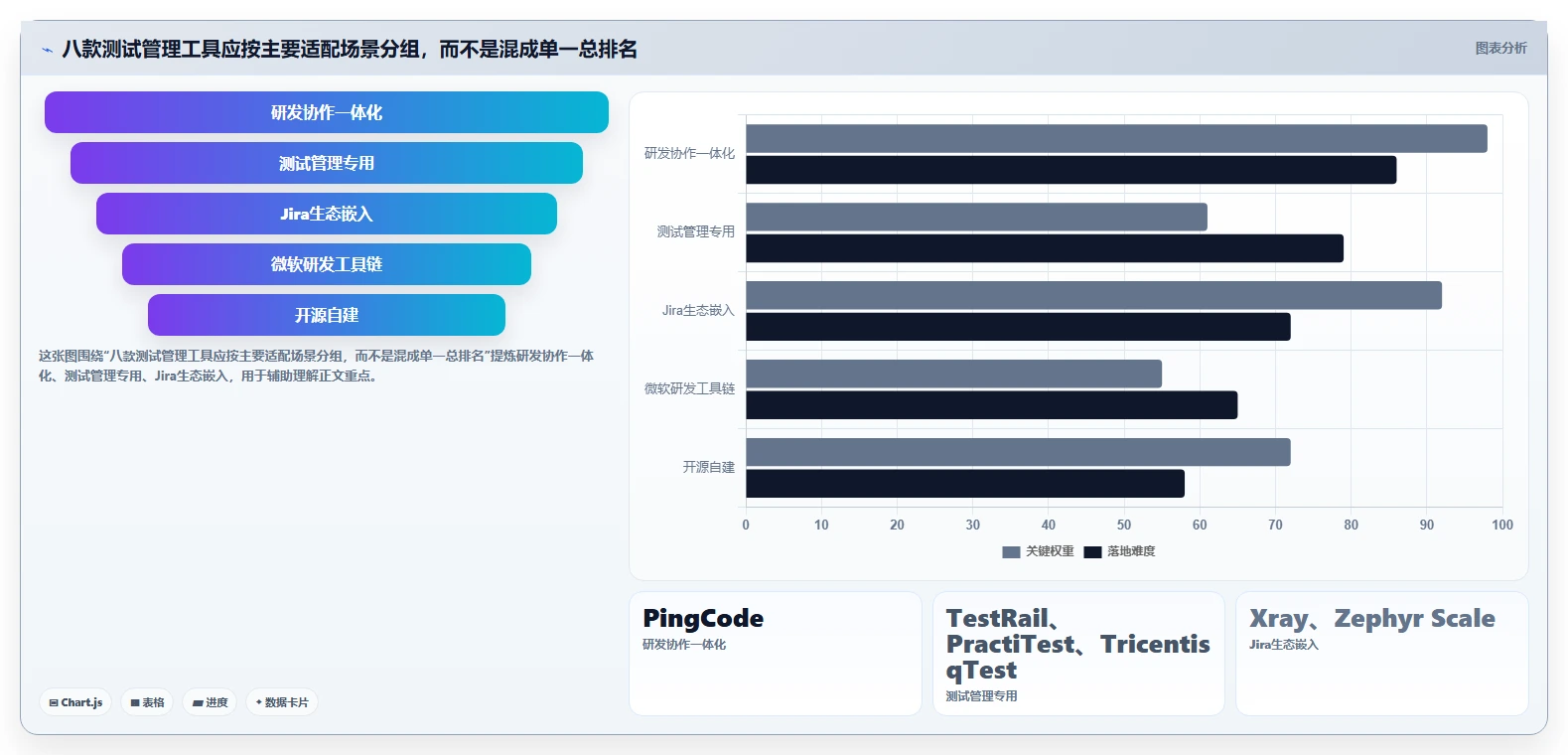Image resolution: width=1568 pixels, height=755 pixels.
Task: Open the TestRail、PractiTest data card
Action: (1078, 654)
